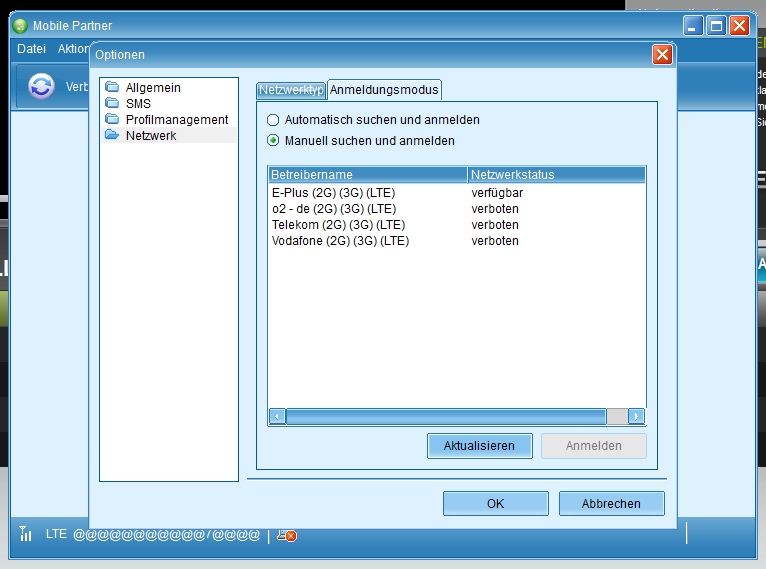Maximize the Mobile Partner window
The width and height of the screenshot is (766, 569).
coord(716,25)
